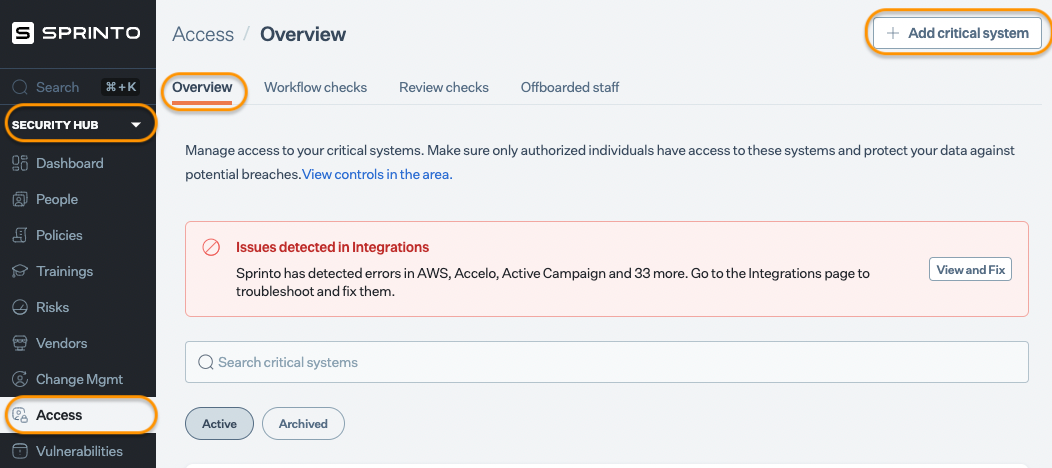
Task: Click the search magnifier icon in sidebar
Action: (20, 87)
